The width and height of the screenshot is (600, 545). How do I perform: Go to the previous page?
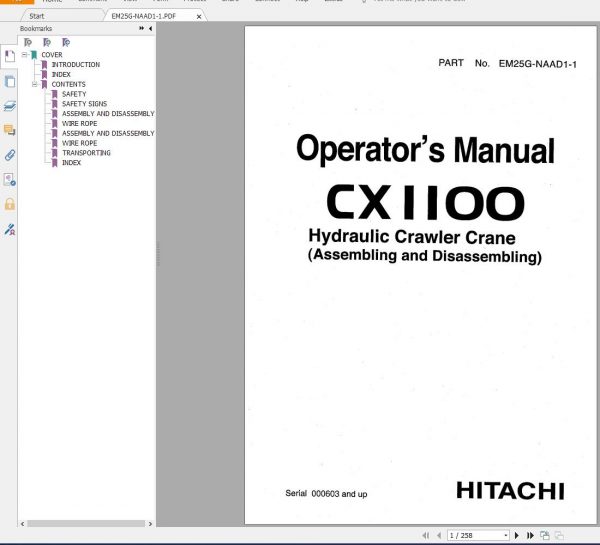439,535
